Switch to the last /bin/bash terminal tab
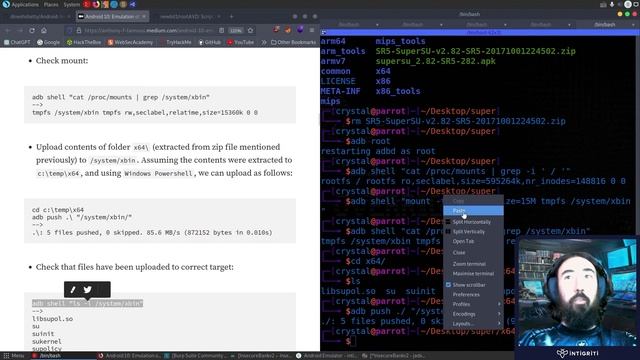The height and width of the screenshot is (360, 640). tap(605, 24)
